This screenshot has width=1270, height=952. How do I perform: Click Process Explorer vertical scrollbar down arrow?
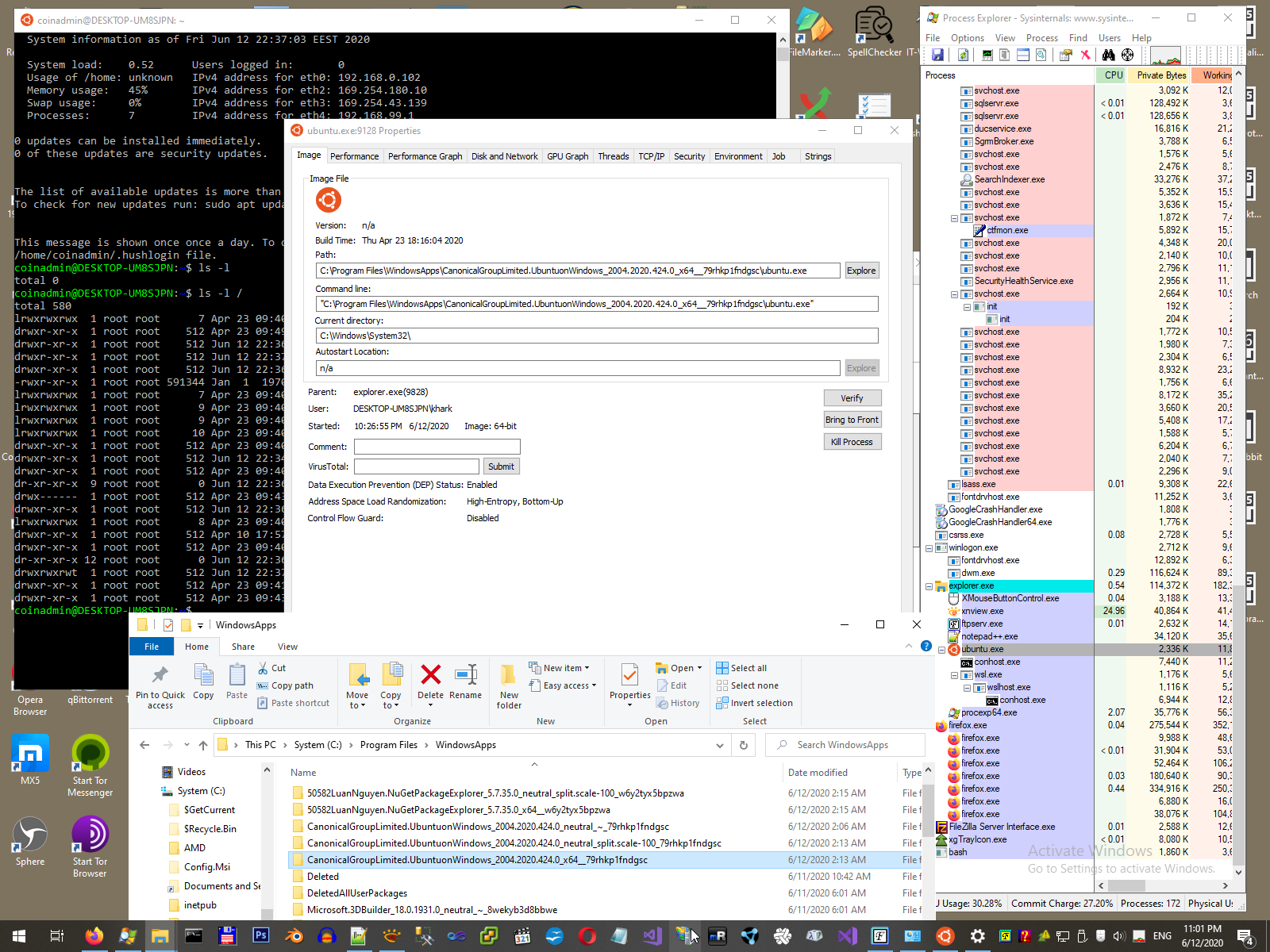coord(1239,872)
